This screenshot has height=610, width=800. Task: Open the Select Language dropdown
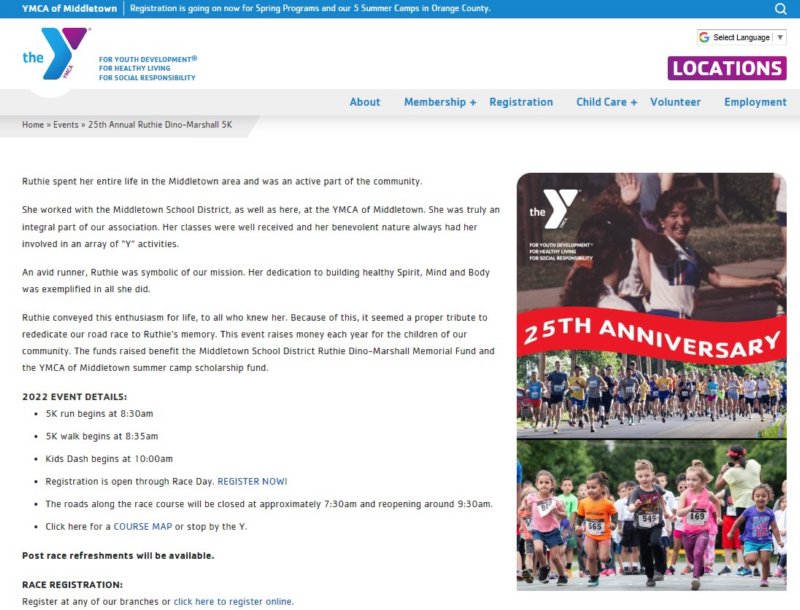pyautogui.click(x=741, y=37)
